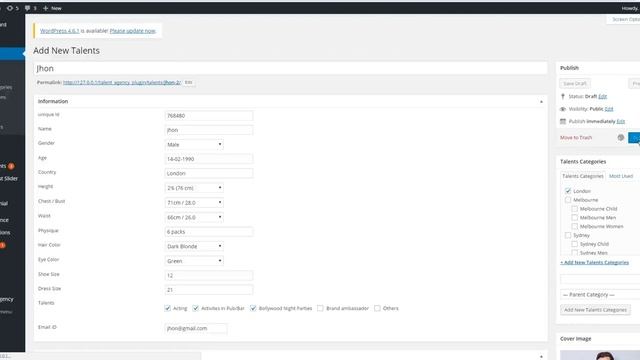Open the Screen Options tab

(x=624, y=19)
